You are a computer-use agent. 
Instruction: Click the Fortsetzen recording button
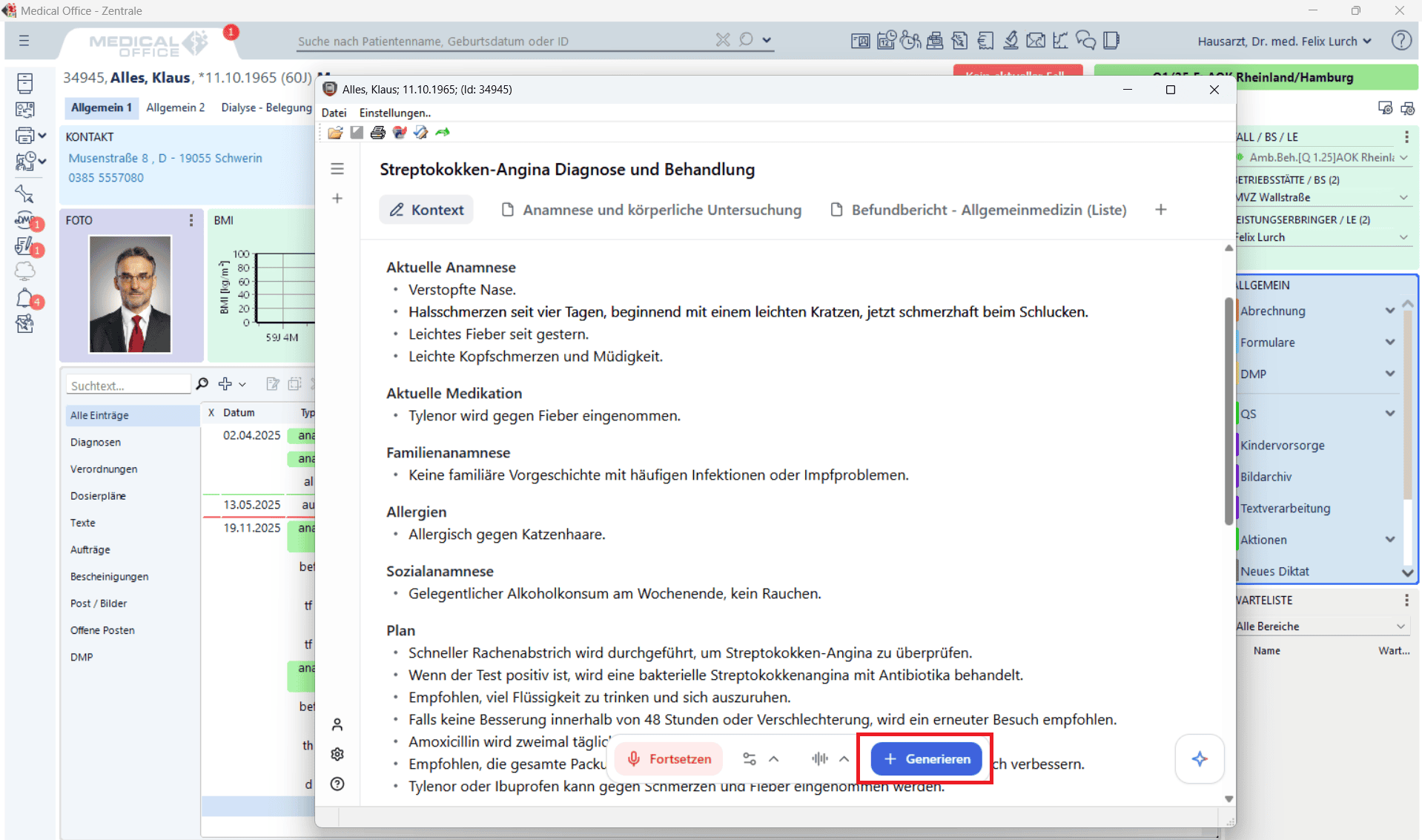[669, 758]
